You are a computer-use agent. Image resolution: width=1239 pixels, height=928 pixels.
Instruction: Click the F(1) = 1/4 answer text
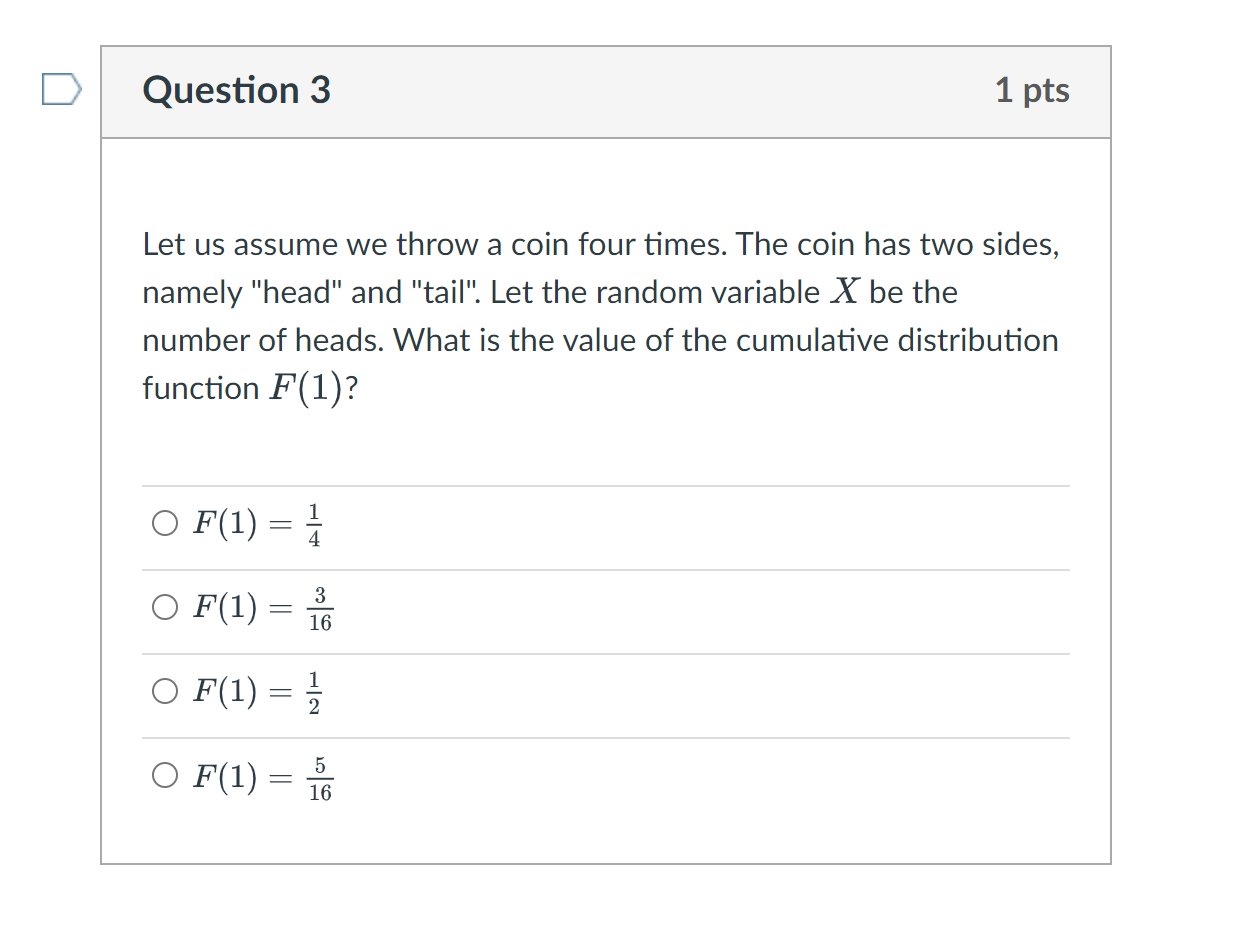(x=255, y=522)
